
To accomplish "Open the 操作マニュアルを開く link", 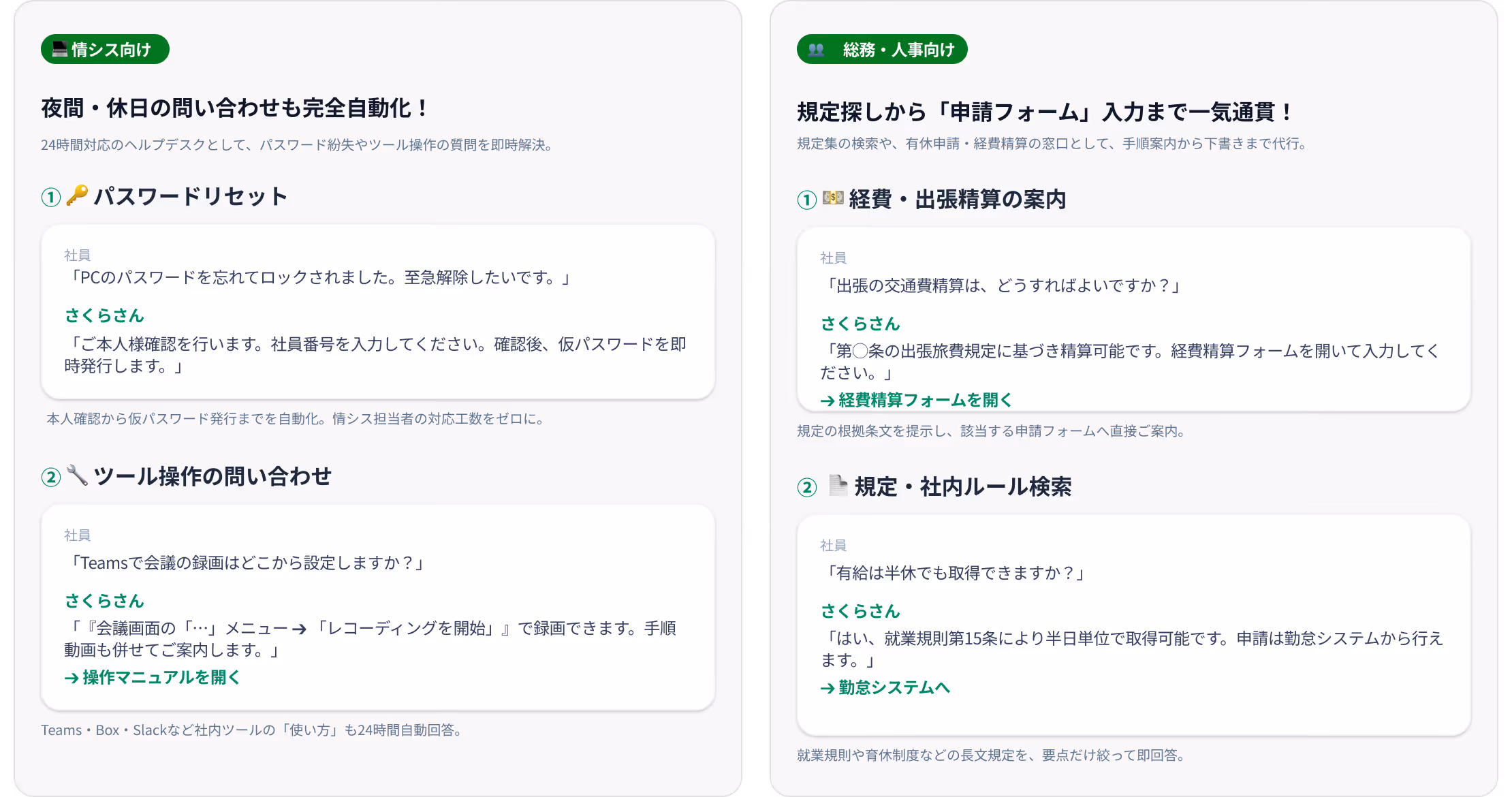I will point(153,677).
